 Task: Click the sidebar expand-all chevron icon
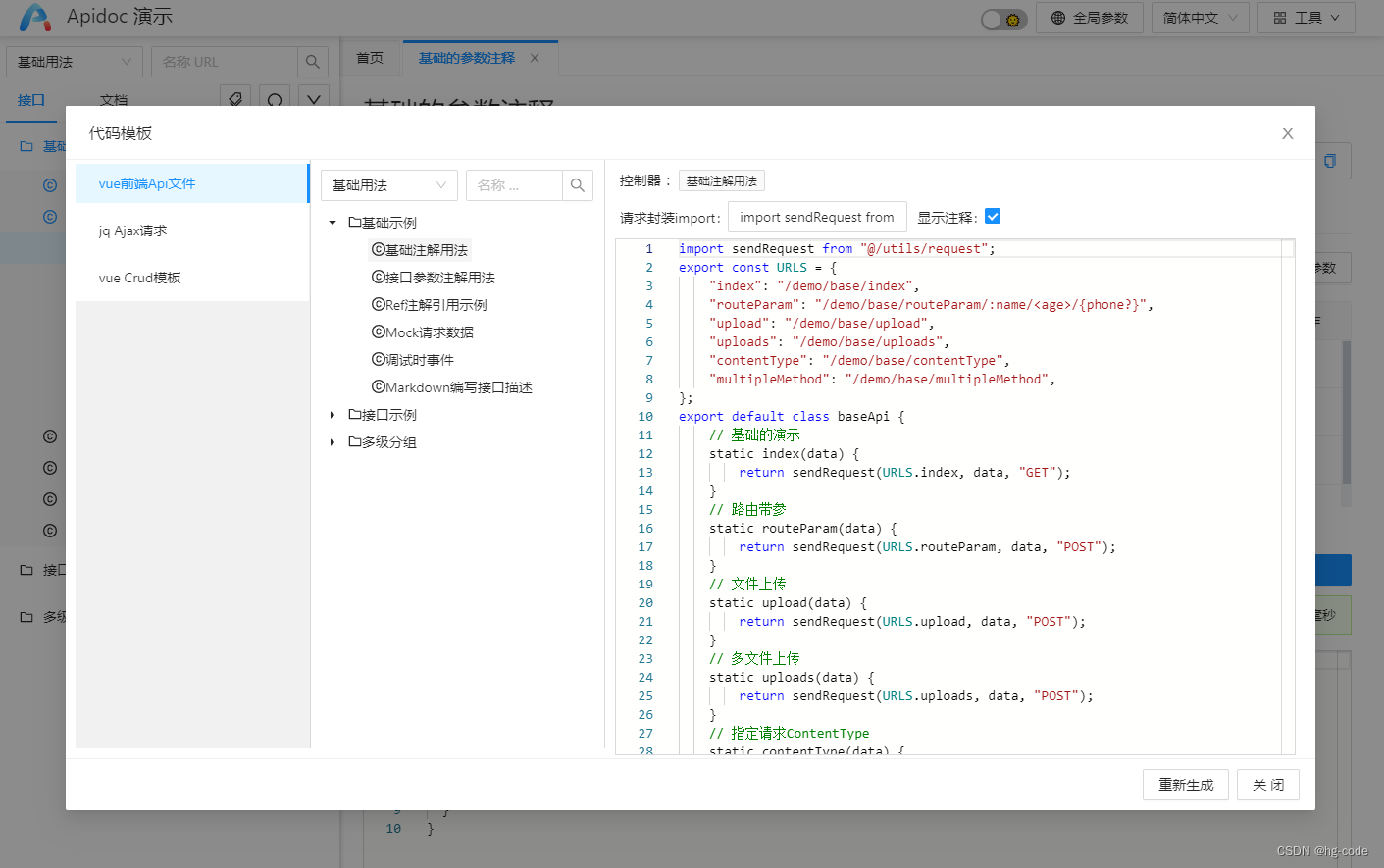(x=313, y=98)
